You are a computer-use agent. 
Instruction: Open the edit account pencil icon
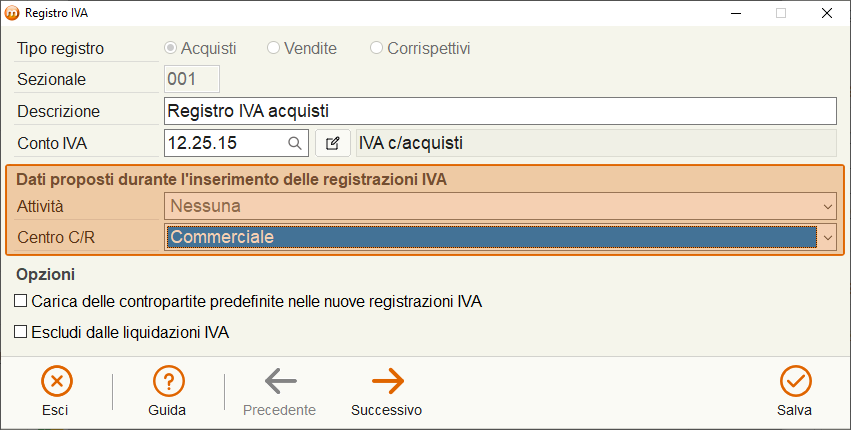tap(333, 143)
